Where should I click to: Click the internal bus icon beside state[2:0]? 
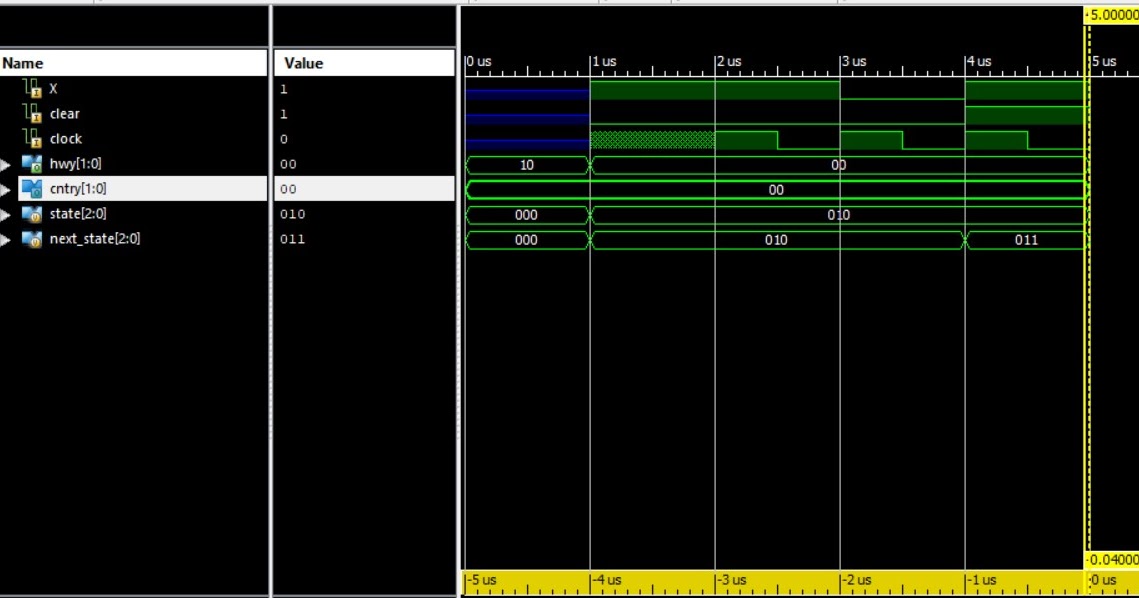pyautogui.click(x=31, y=213)
